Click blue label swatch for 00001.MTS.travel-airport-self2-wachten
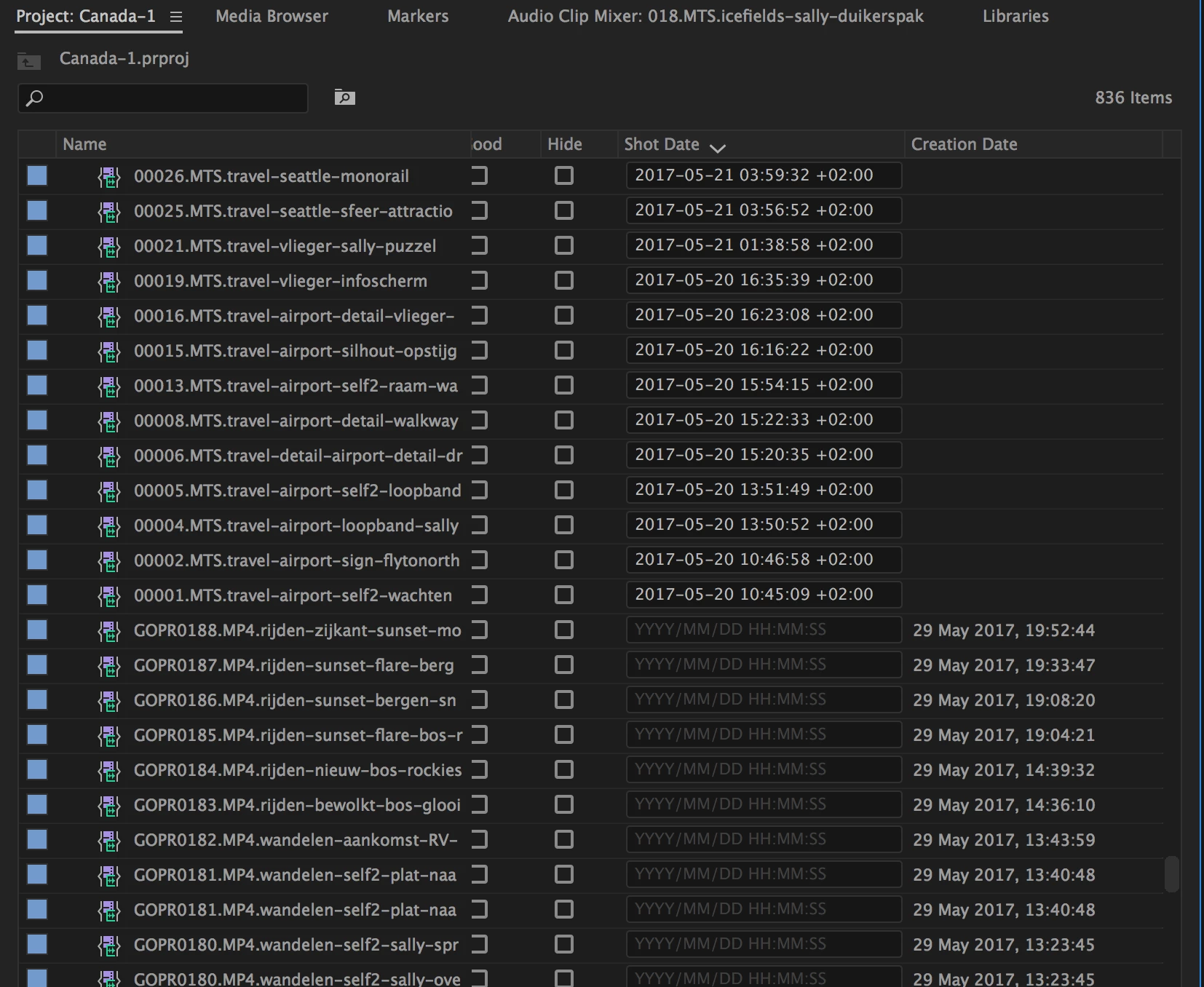1204x987 pixels. [x=37, y=595]
